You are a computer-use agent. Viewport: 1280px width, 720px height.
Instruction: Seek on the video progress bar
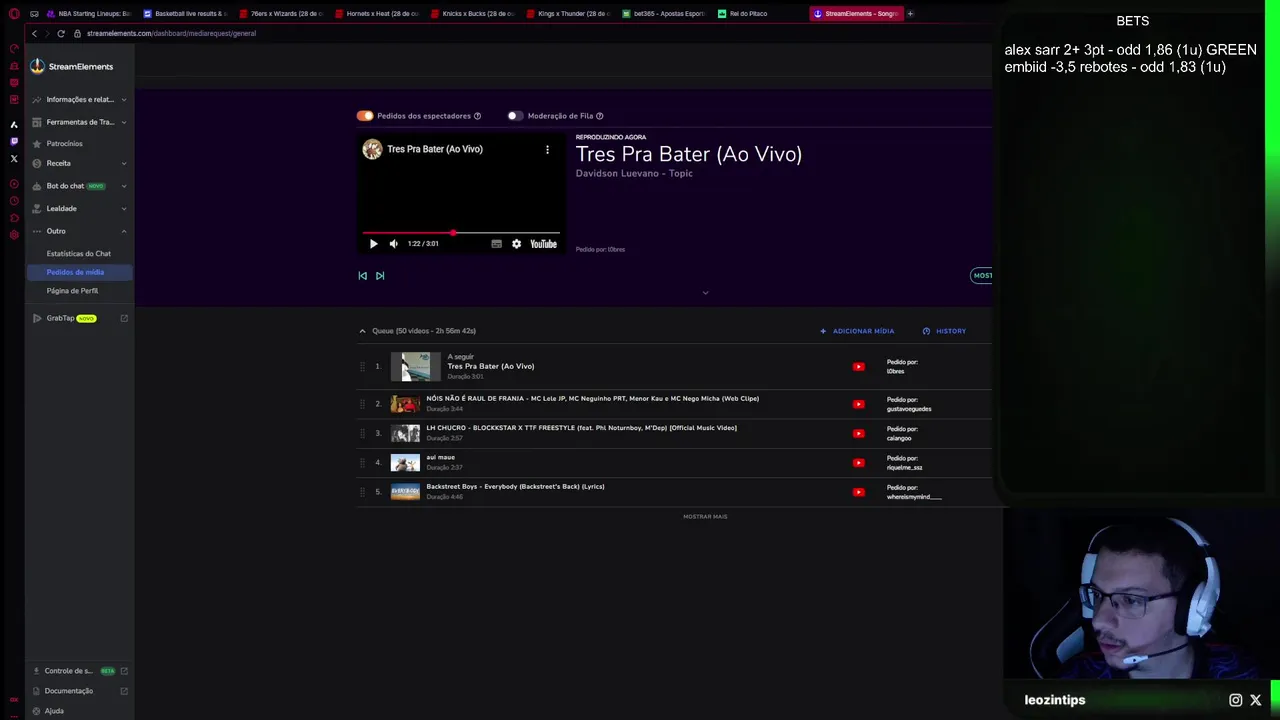(461, 233)
